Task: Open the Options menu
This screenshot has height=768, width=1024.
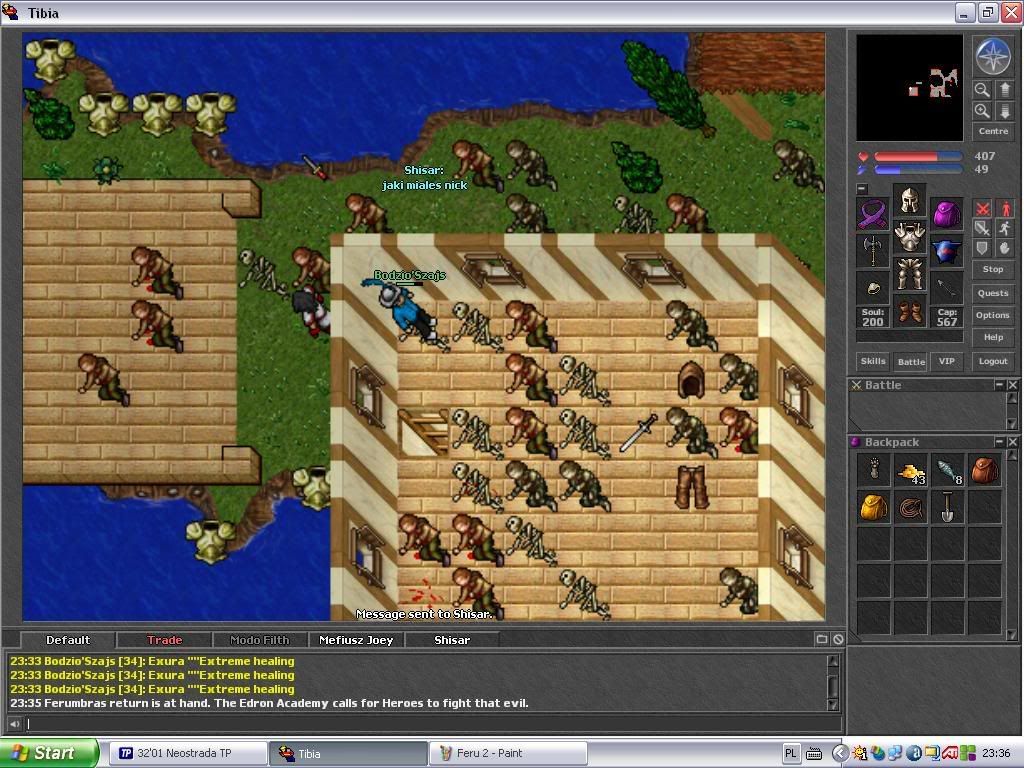Action: (x=993, y=315)
